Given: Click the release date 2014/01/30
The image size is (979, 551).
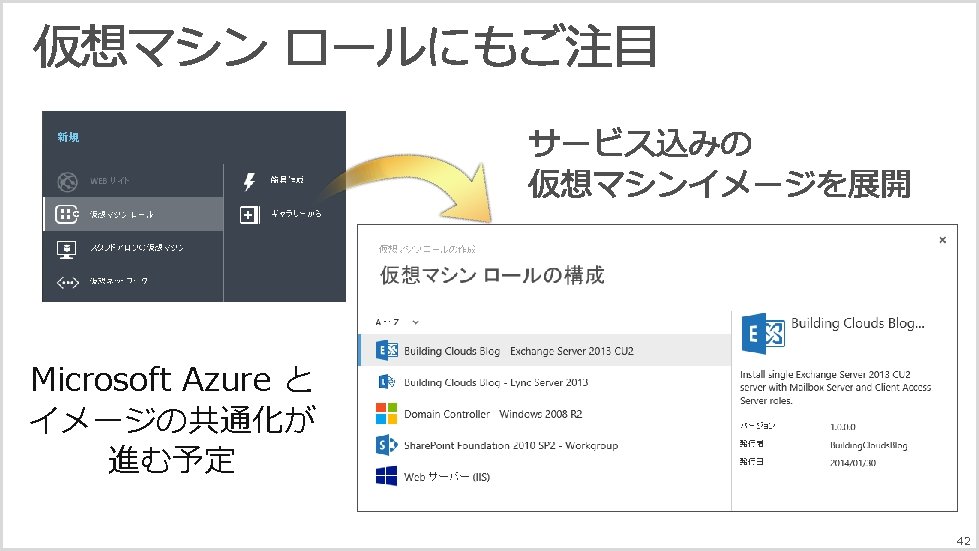Looking at the screenshot, I should 852,462.
